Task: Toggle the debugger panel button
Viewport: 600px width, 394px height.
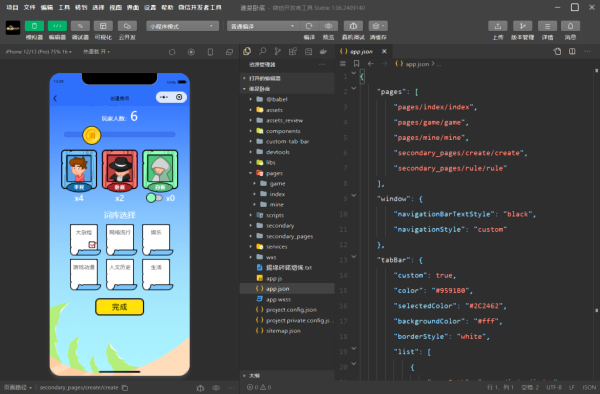Action: pyautogui.click(x=80, y=26)
